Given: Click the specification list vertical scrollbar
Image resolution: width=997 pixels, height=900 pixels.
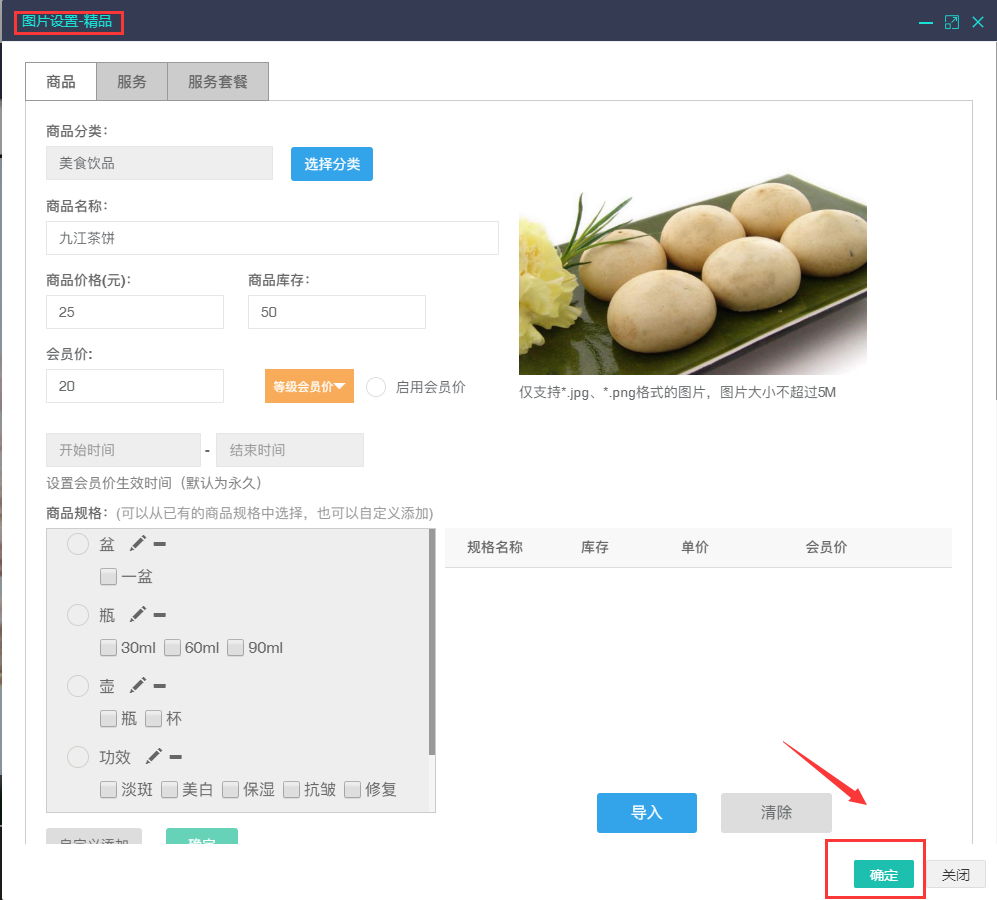Looking at the screenshot, I should click(x=432, y=642).
